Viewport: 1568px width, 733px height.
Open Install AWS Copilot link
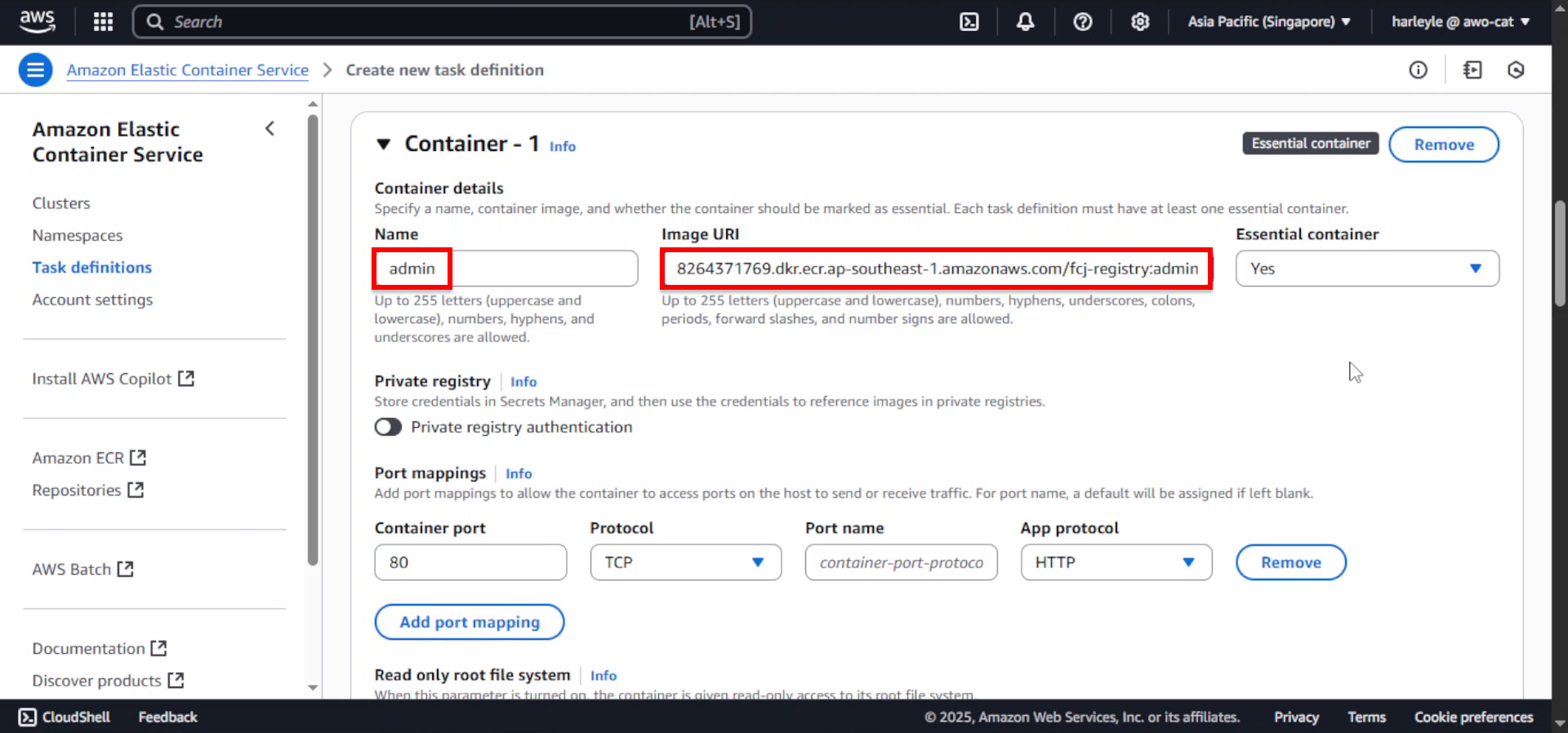(x=102, y=379)
